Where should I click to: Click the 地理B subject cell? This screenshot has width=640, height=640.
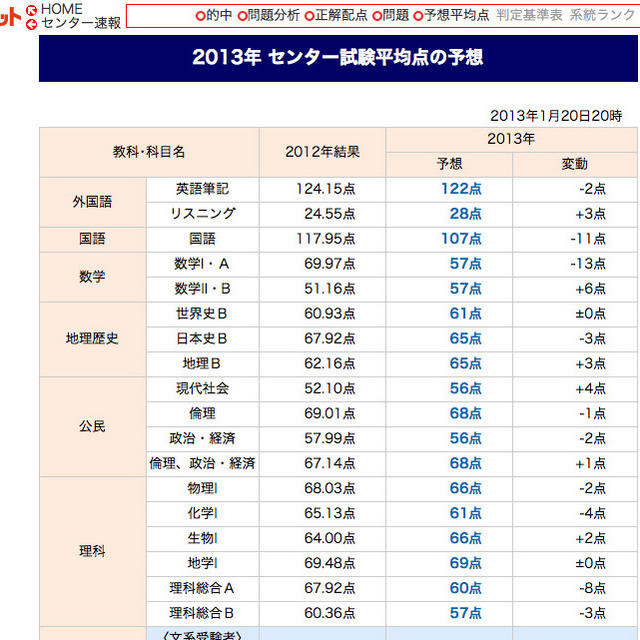pos(202,364)
